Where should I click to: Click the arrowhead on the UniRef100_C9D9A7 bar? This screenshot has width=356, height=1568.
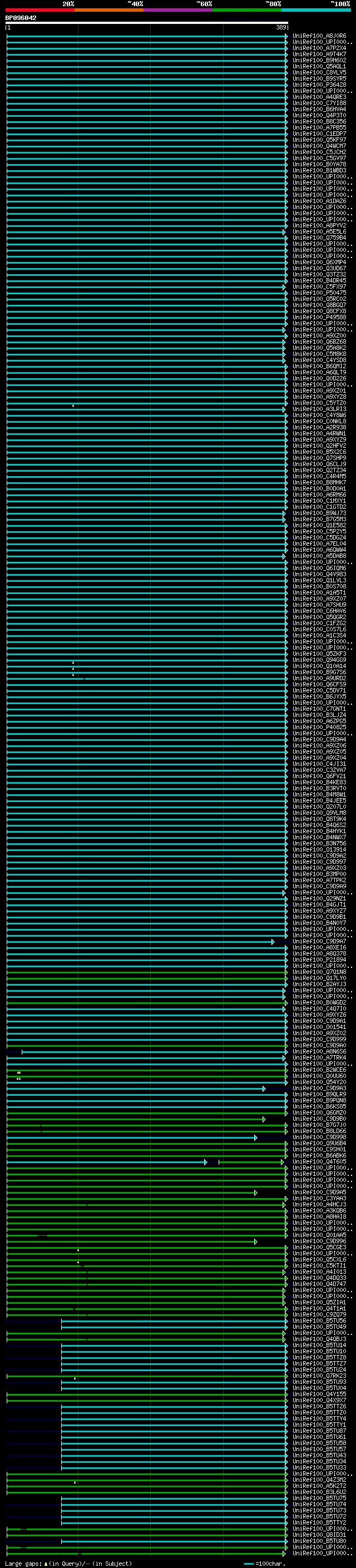pyautogui.click(x=273, y=942)
